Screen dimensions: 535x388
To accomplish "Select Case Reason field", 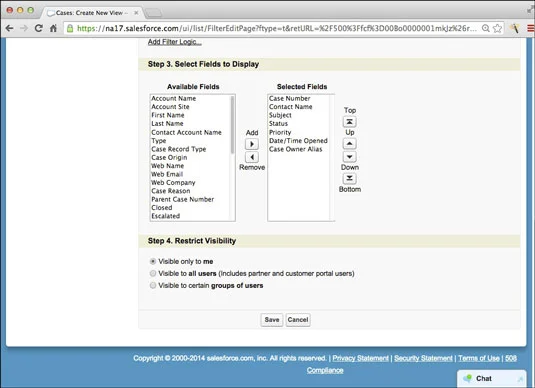I will point(171,191).
